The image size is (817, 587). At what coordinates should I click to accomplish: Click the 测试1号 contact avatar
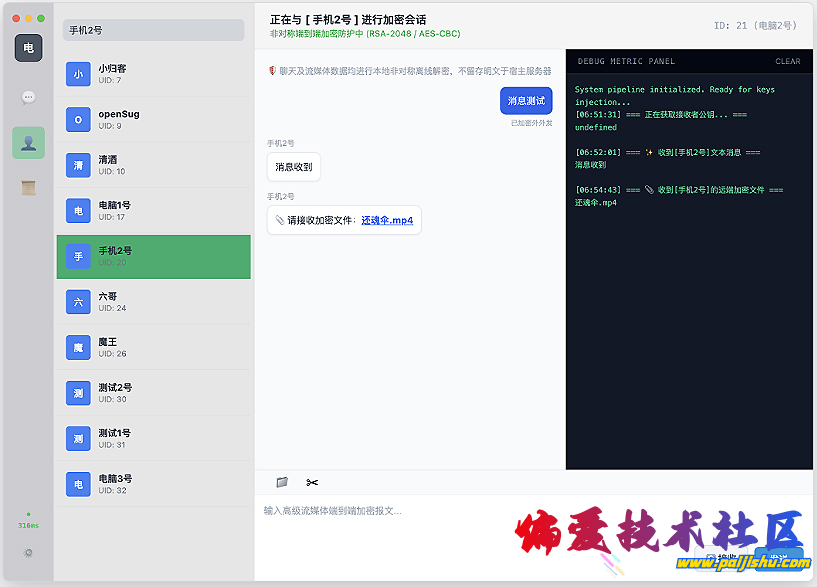[78, 439]
